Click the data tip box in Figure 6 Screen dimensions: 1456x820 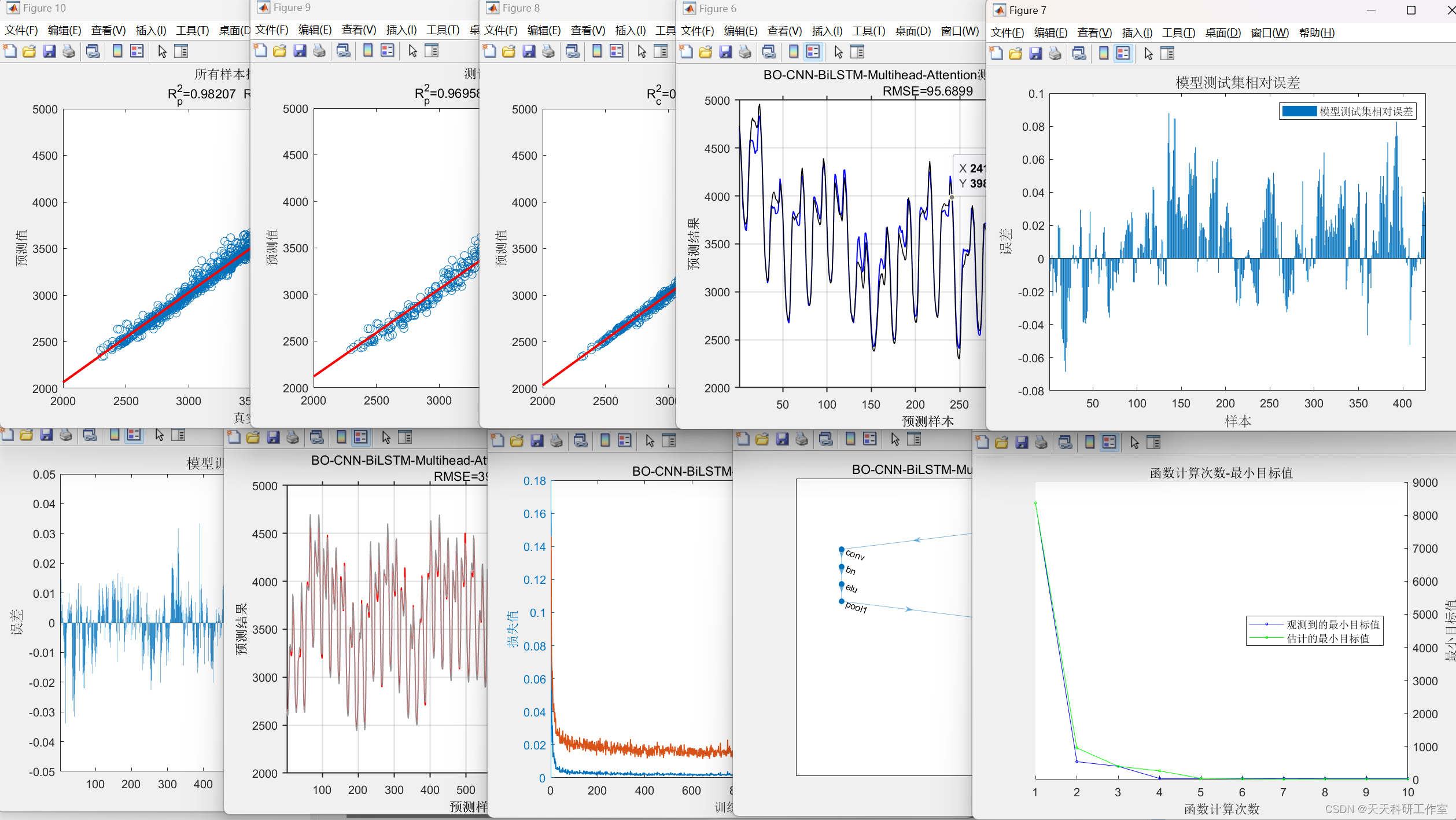[x=970, y=176]
